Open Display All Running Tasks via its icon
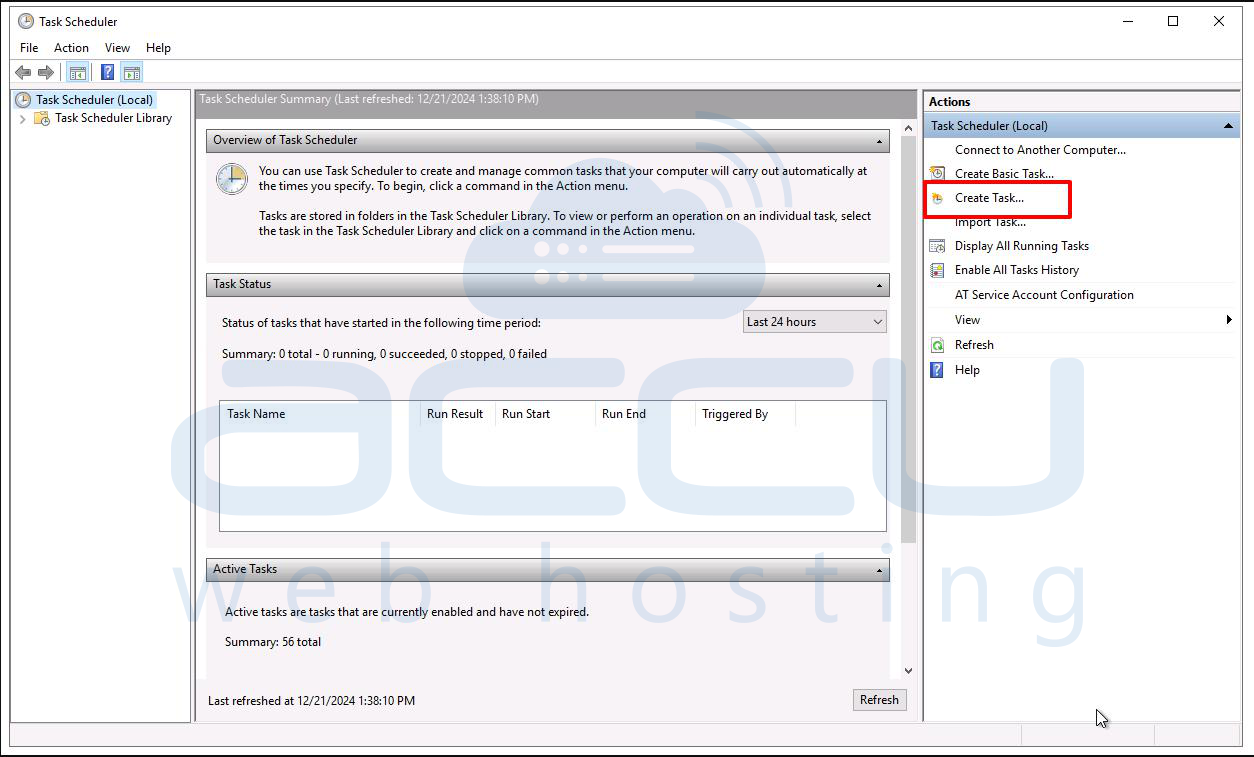The image size is (1254, 757). tap(935, 245)
